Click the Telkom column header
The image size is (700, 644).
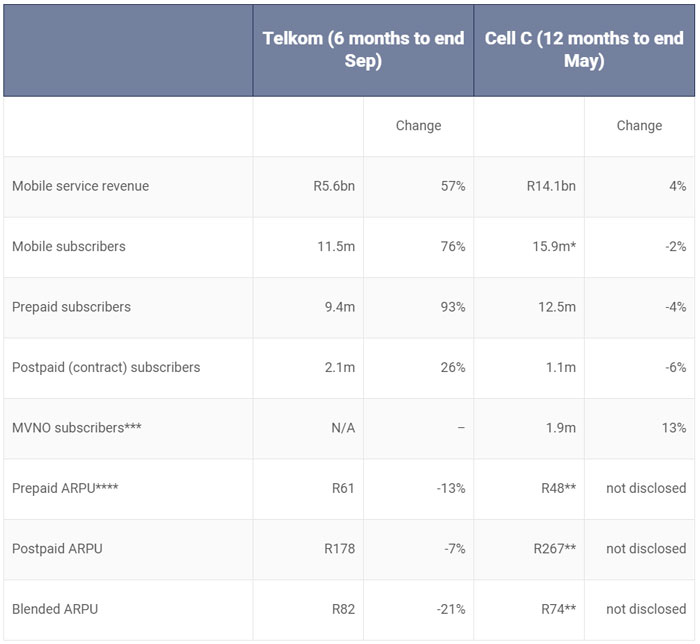coord(363,50)
